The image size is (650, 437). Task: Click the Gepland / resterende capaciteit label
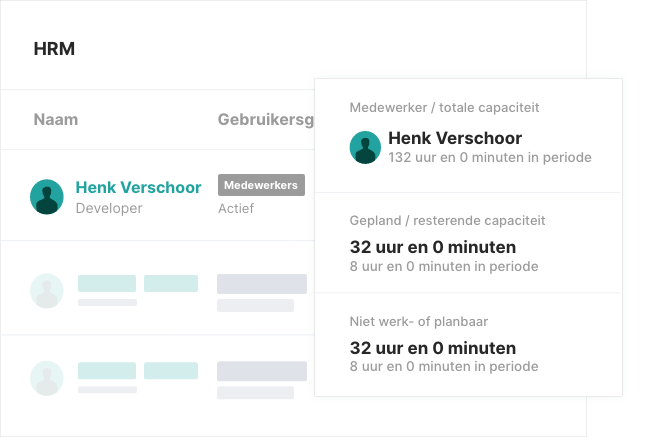click(447, 220)
